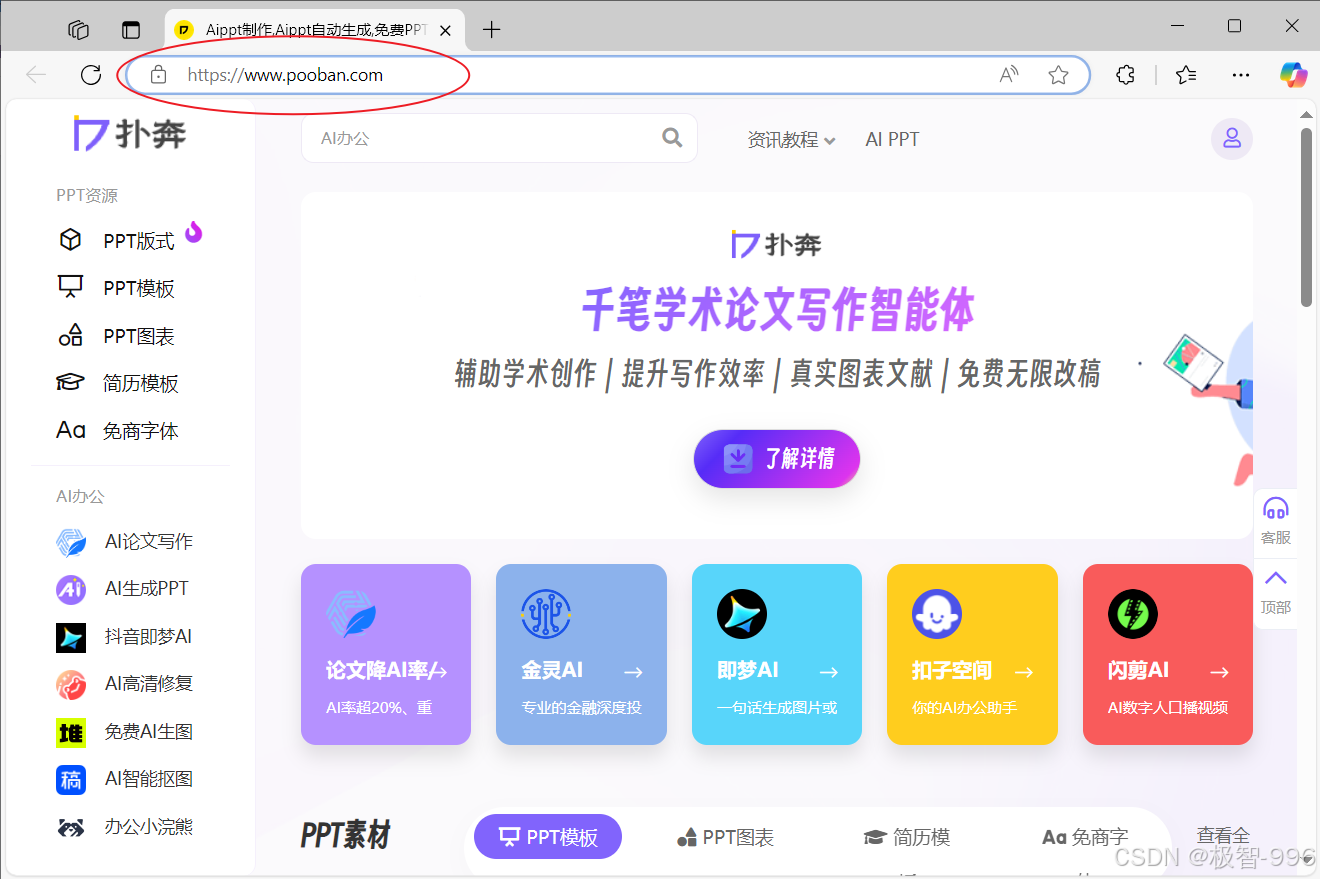Click the 千笔学术论文写作智能体 banner title

tap(777, 310)
